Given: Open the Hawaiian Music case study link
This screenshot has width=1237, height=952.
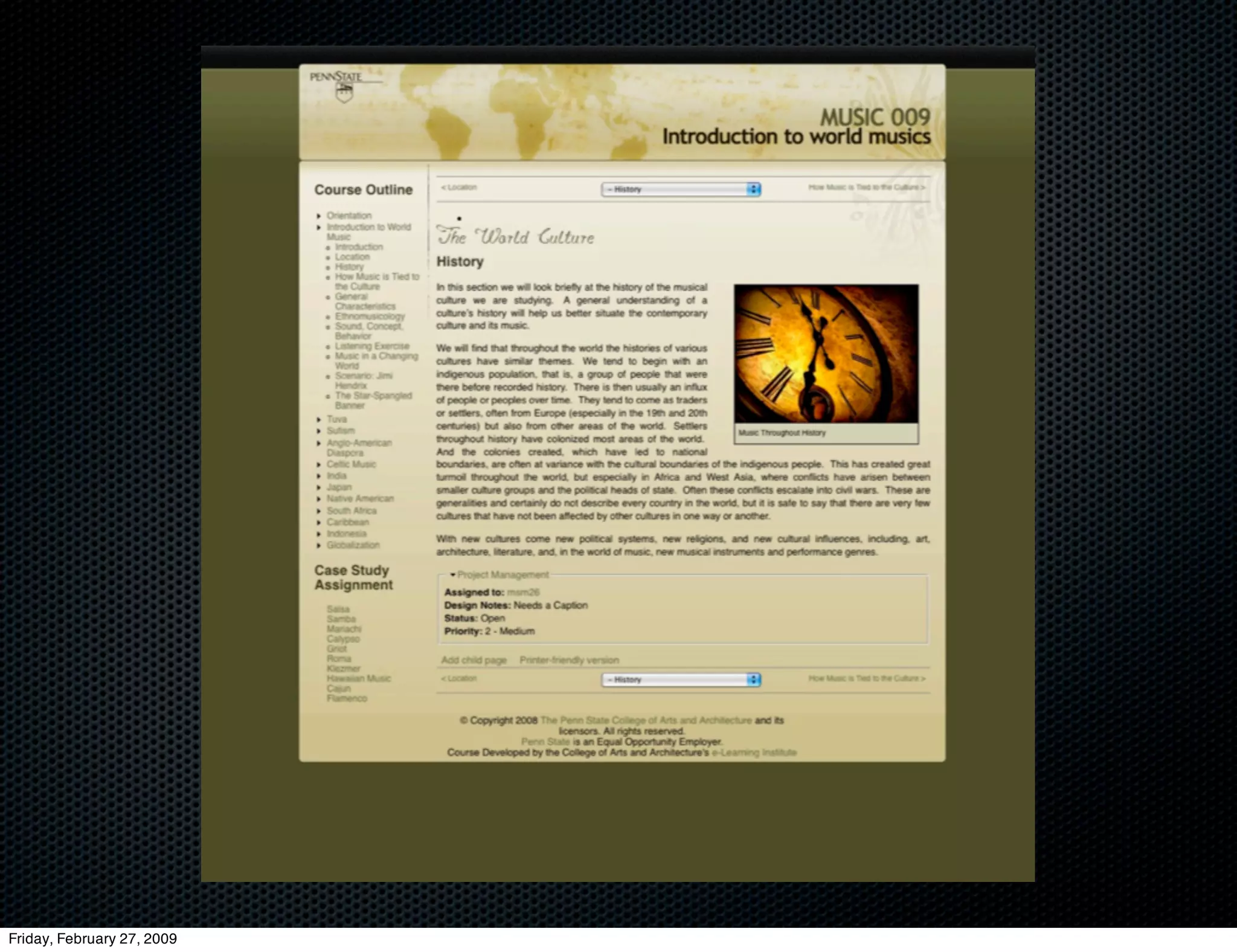Looking at the screenshot, I should pos(359,678).
